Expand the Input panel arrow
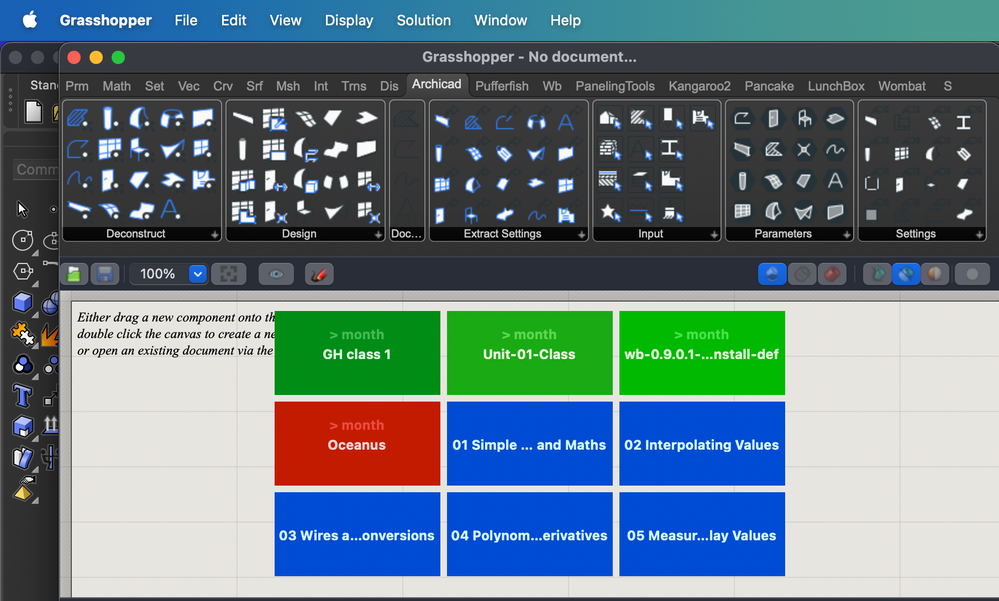999x601 pixels. click(x=714, y=235)
